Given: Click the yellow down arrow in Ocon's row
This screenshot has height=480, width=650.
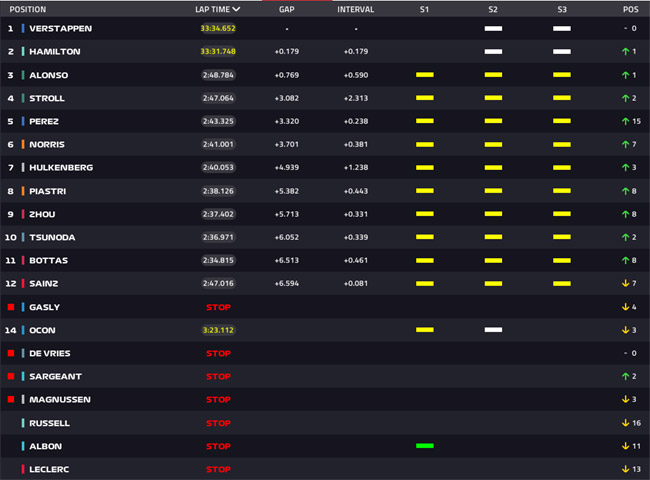Looking at the screenshot, I should tap(626, 330).
